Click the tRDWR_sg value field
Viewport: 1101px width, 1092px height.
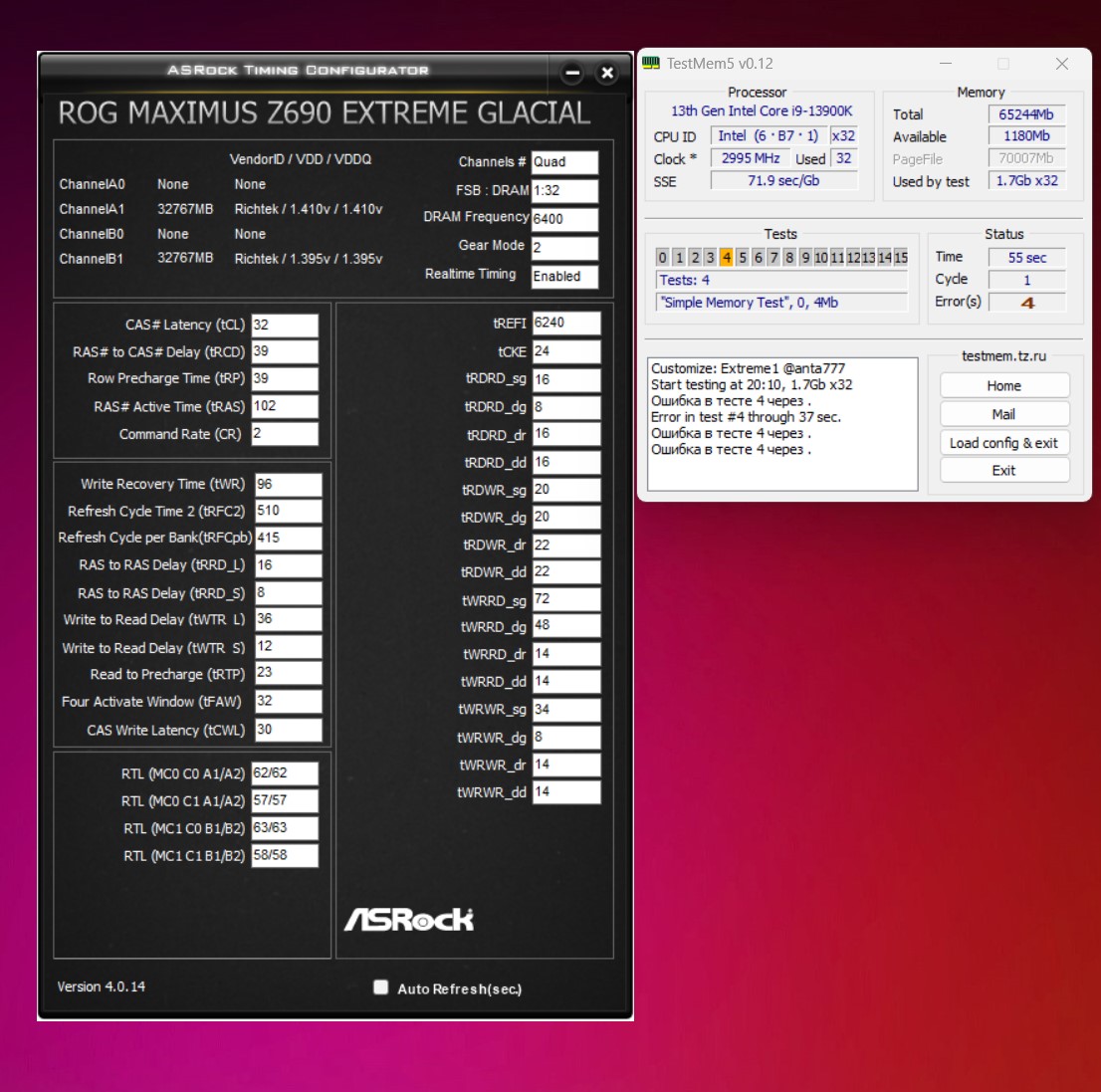tap(566, 490)
